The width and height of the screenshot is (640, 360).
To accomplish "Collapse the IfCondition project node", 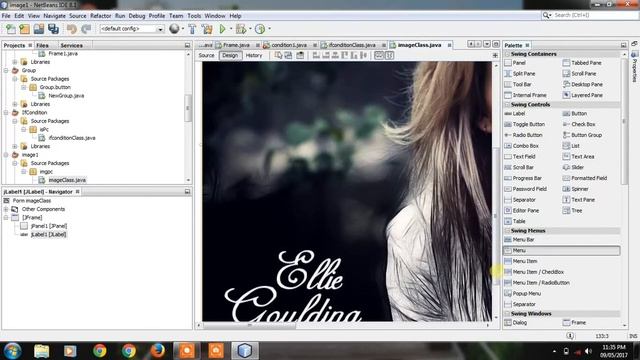I will click(6, 113).
